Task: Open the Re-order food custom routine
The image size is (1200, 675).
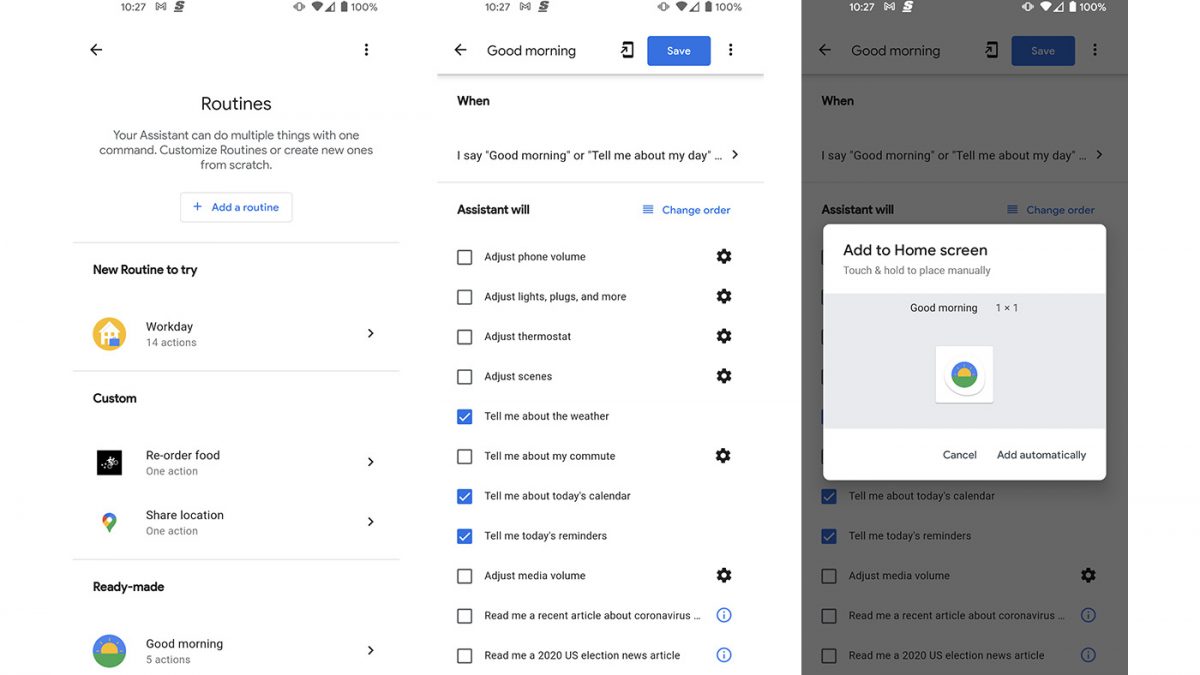Action: [x=183, y=462]
